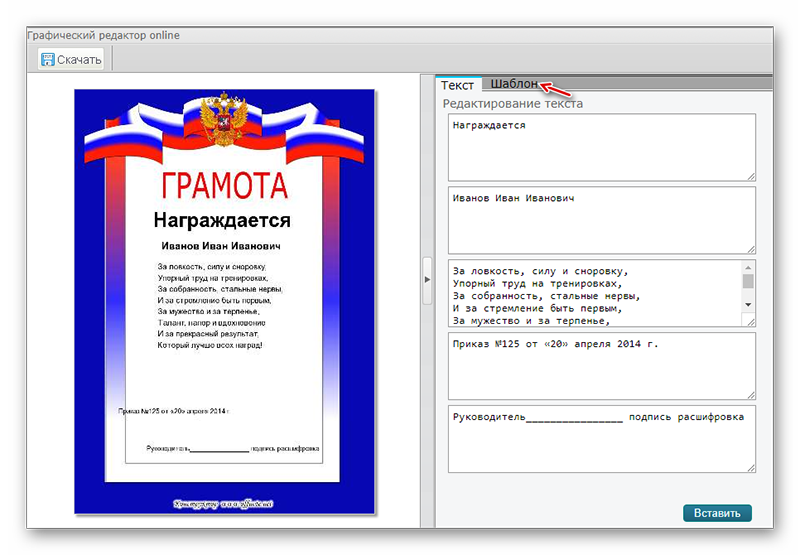Focus the Иванов Иван Иванович text field
The width and height of the screenshot is (800, 555).
click(600, 220)
